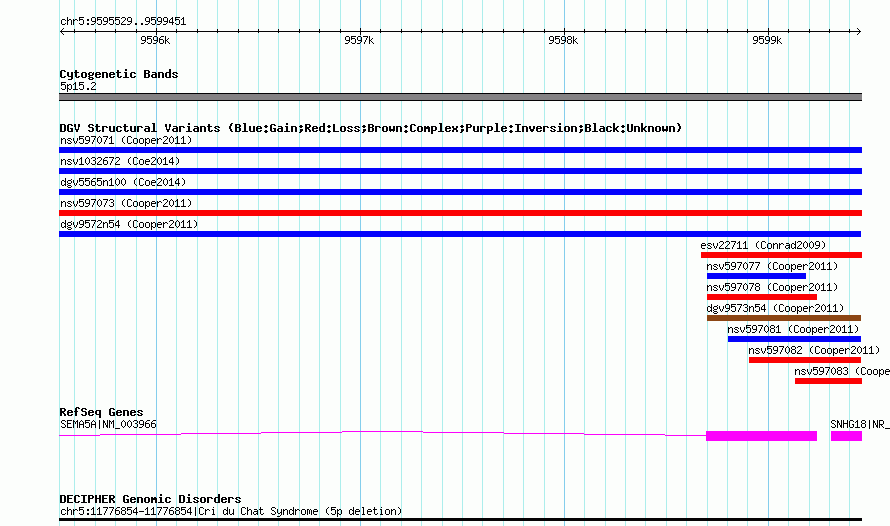Image resolution: width=890 pixels, height=526 pixels.
Task: Click the 9596k ruler tick label
Action: tap(155, 40)
